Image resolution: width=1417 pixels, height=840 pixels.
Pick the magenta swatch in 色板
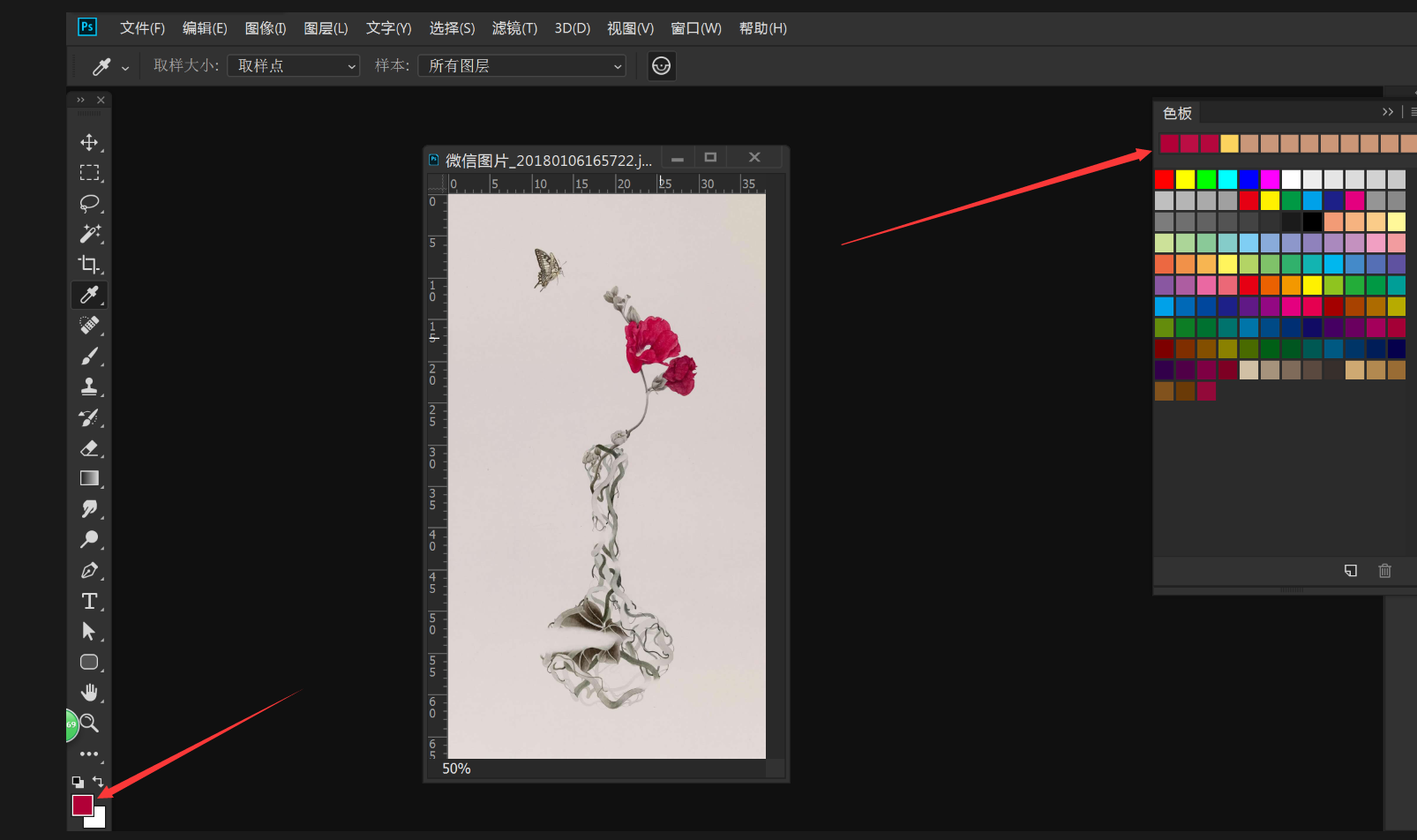pyautogui.click(x=1271, y=180)
